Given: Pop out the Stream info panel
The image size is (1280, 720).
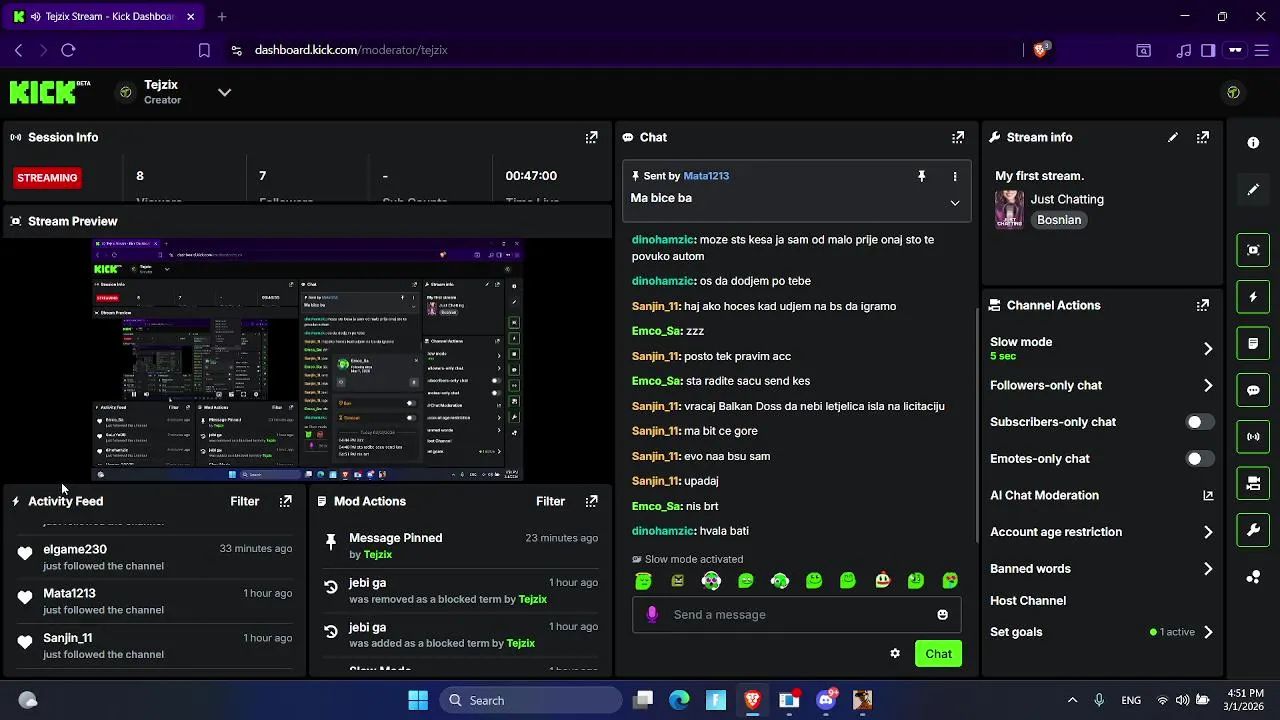Looking at the screenshot, I should tap(1202, 137).
